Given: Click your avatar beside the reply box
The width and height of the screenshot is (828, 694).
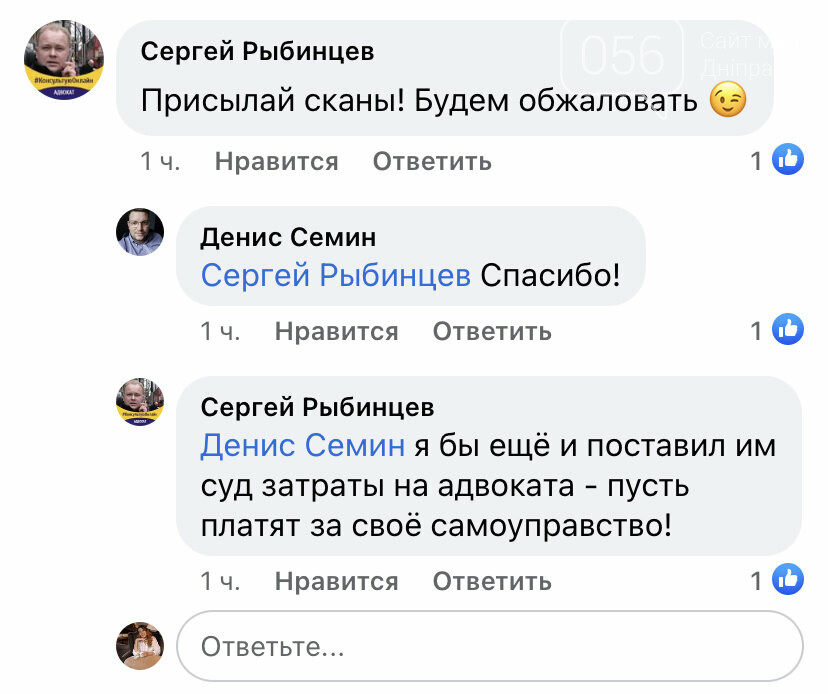Looking at the screenshot, I should coord(140,644).
